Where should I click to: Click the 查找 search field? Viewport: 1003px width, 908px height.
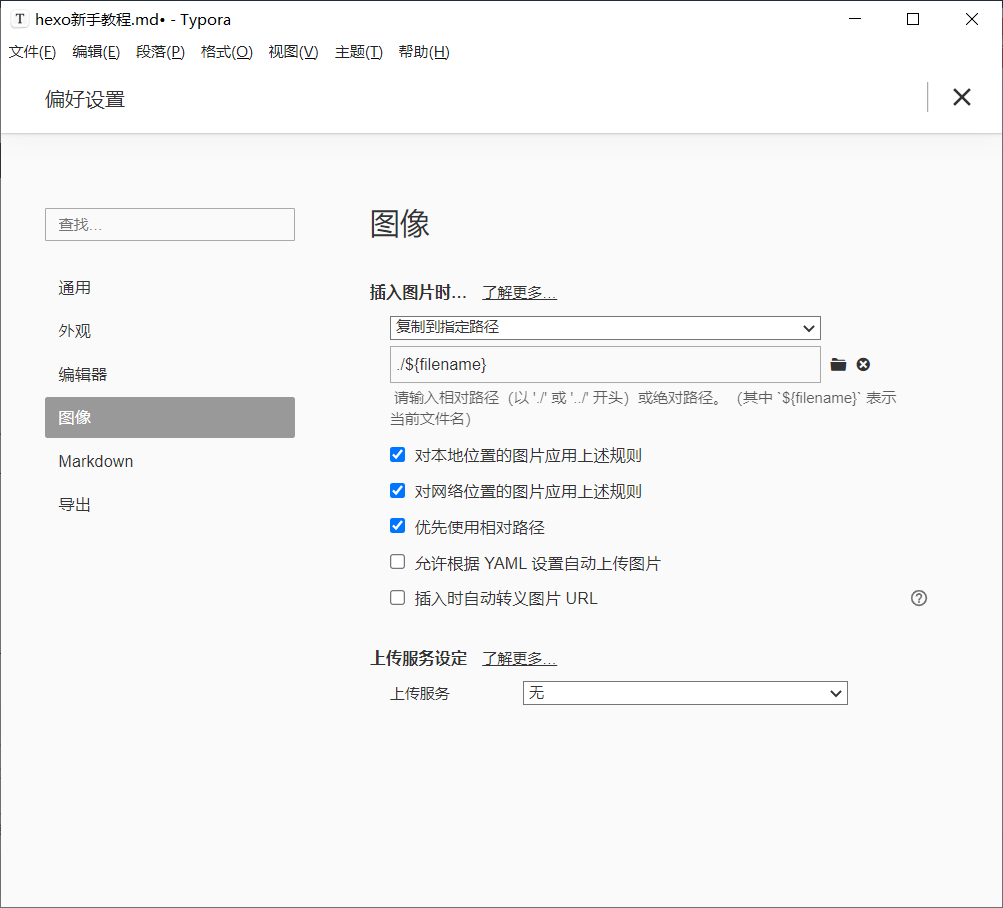click(170, 225)
